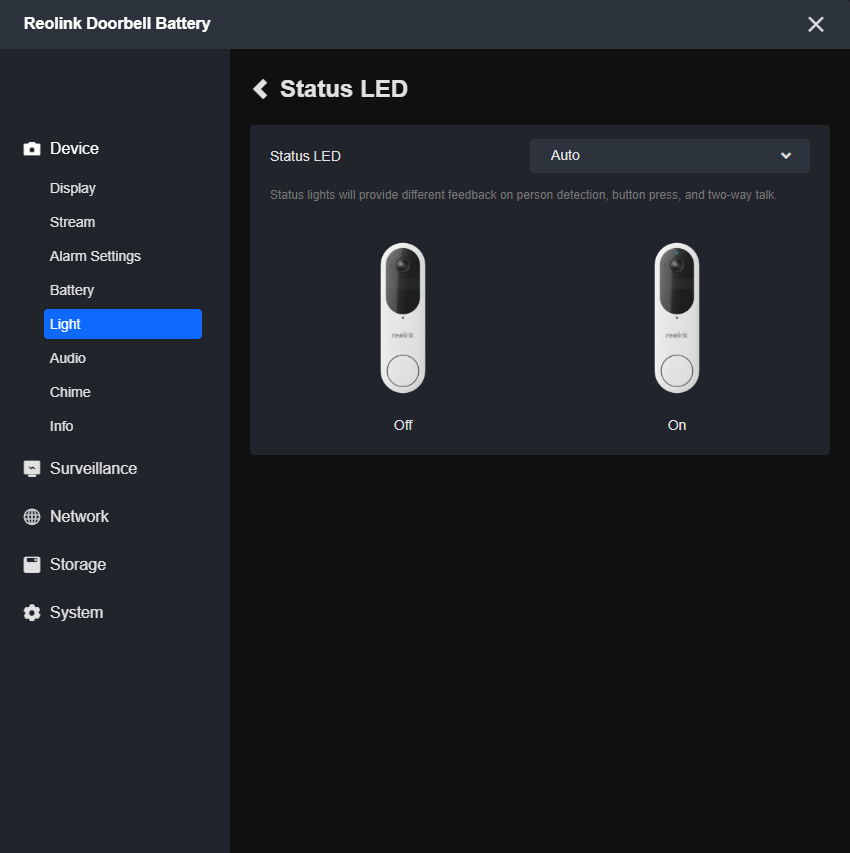This screenshot has height=853, width=850.
Task: Open the Status LED Auto dropdown
Action: [670, 156]
